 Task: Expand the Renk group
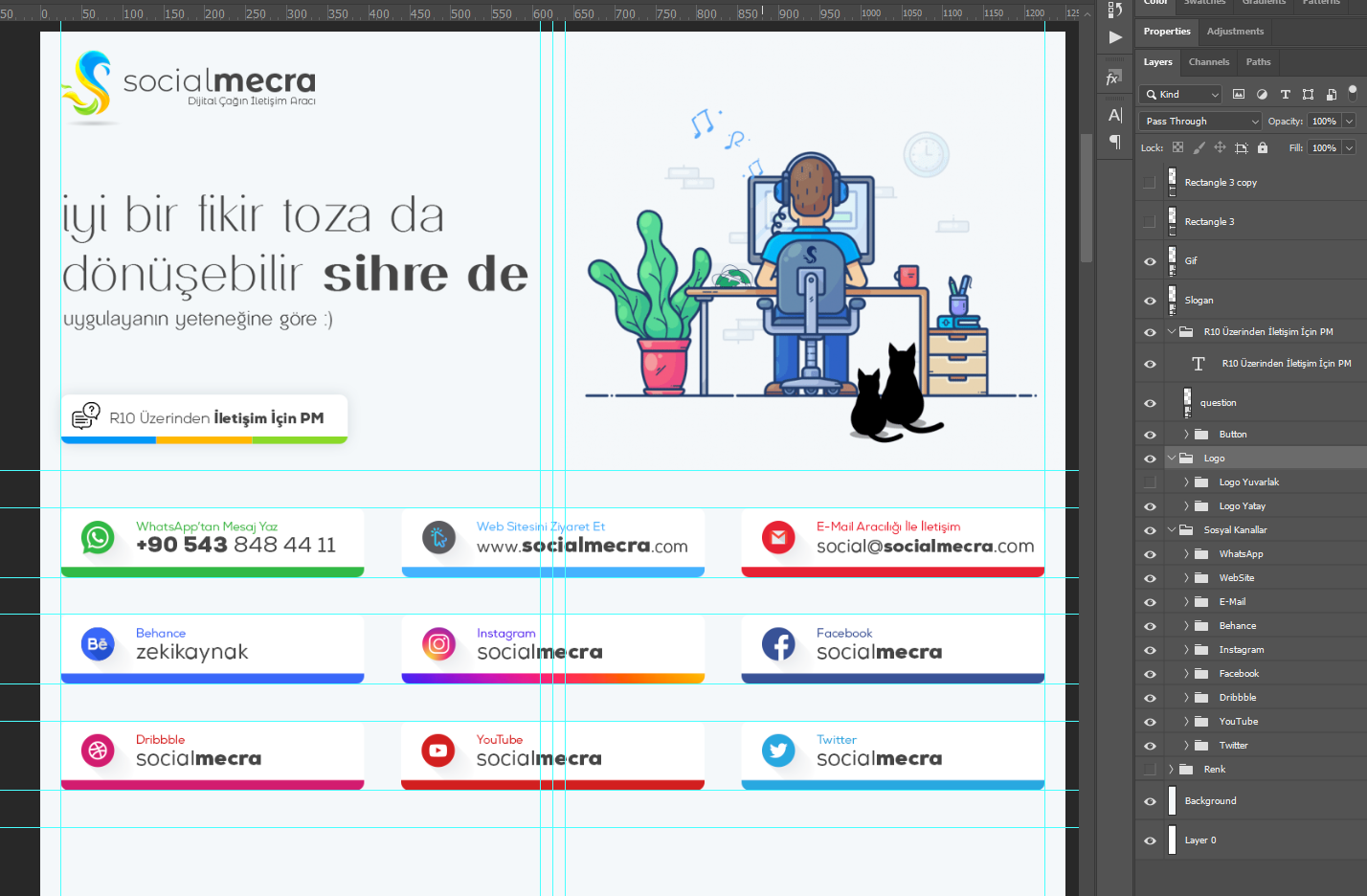(x=1171, y=770)
